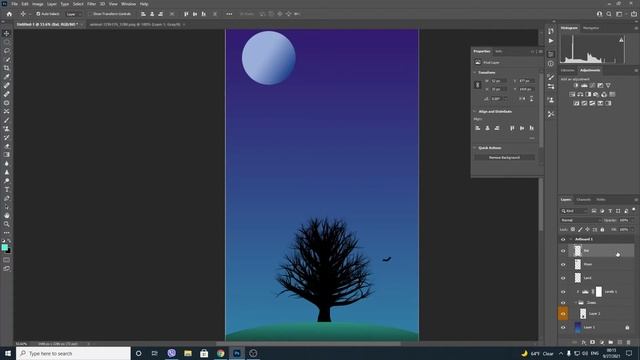Add a Levels adjustment from Adjustments panel

pos(584,85)
